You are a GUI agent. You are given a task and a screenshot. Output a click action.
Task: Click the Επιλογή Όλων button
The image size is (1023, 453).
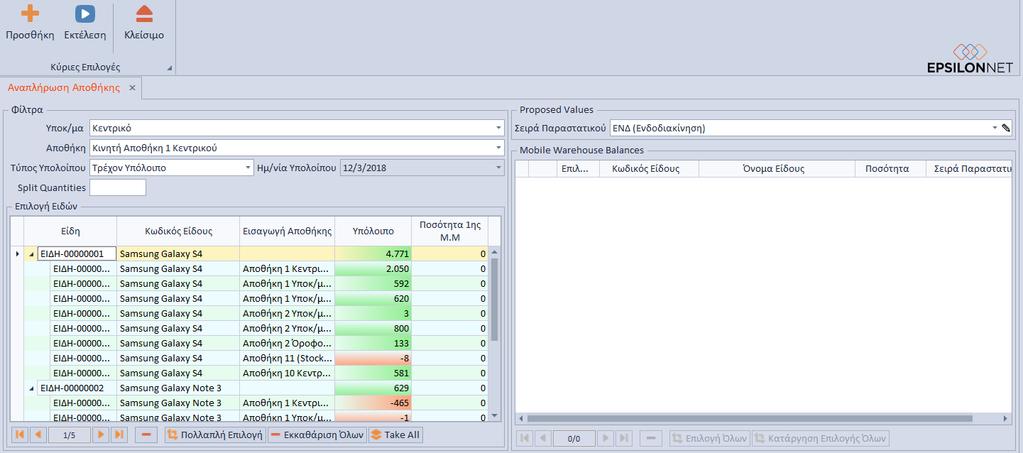pyautogui.click(x=709, y=439)
